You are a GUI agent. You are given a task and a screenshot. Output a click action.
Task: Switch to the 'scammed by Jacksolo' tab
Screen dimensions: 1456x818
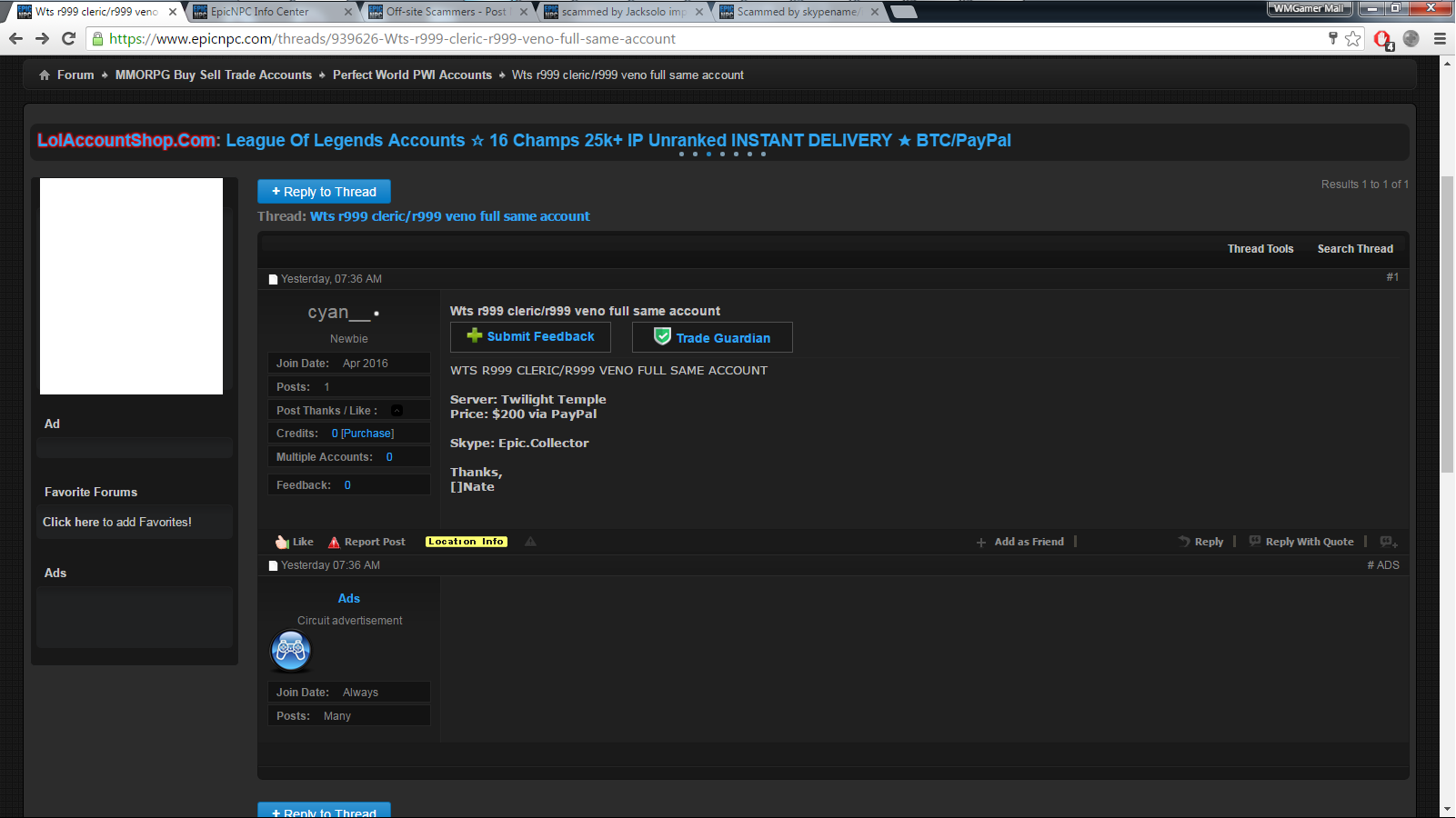coord(622,12)
